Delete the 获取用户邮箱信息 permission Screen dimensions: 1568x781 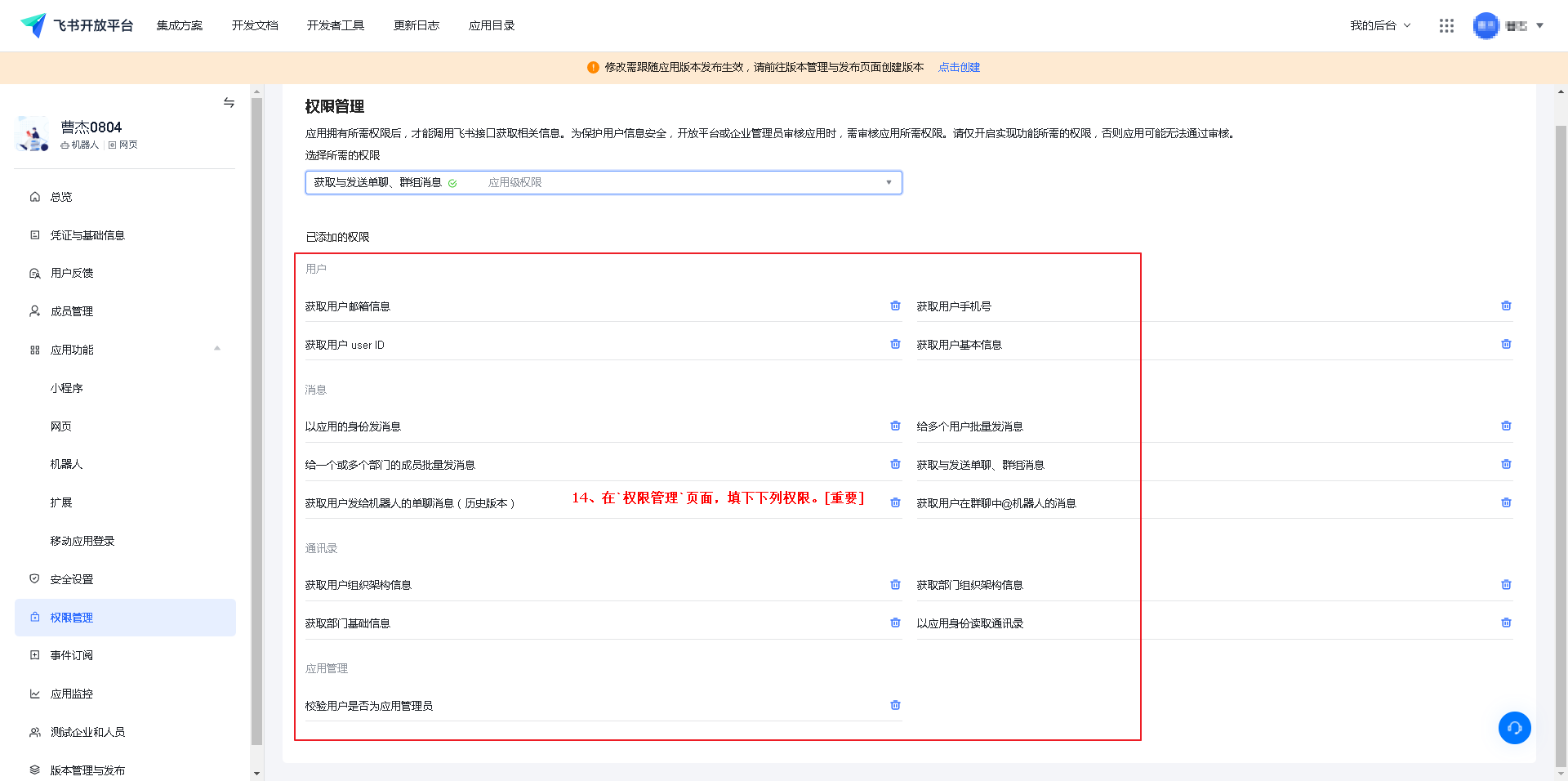click(x=895, y=306)
